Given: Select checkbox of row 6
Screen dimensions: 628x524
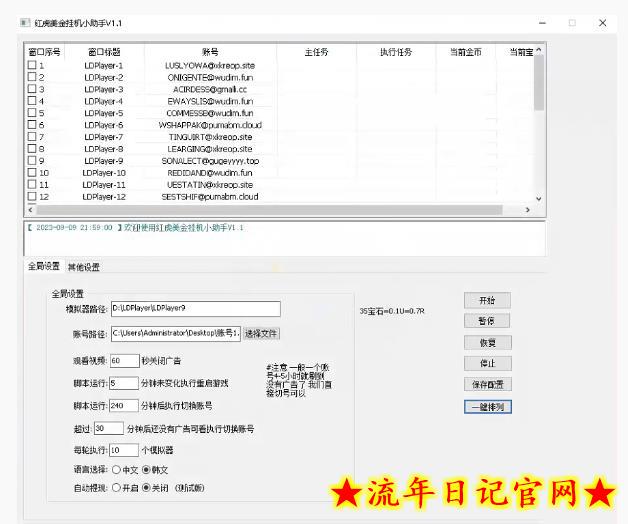Looking at the screenshot, I should point(32,125).
